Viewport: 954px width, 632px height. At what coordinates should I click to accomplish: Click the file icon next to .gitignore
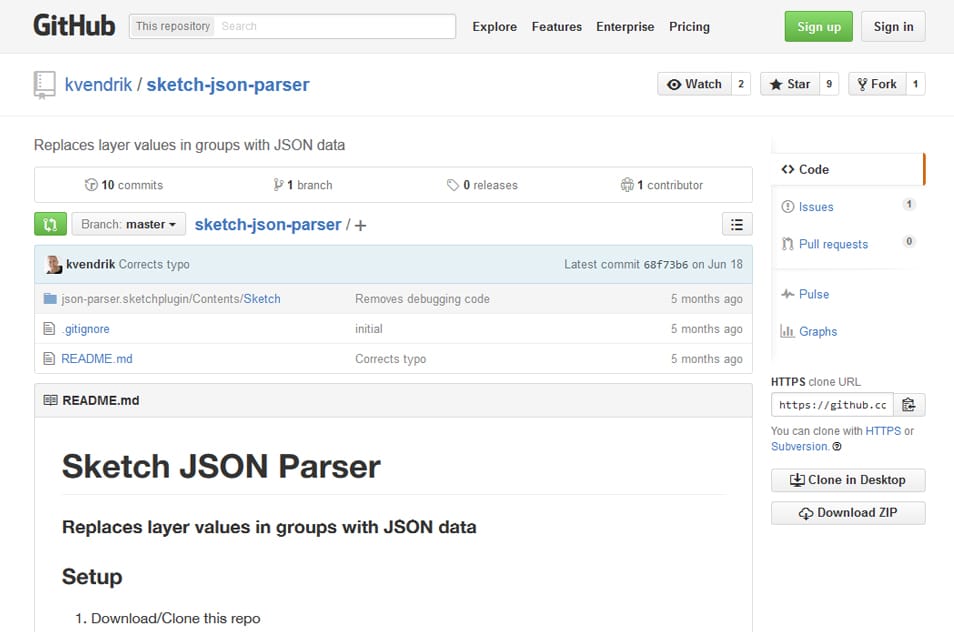tap(49, 329)
